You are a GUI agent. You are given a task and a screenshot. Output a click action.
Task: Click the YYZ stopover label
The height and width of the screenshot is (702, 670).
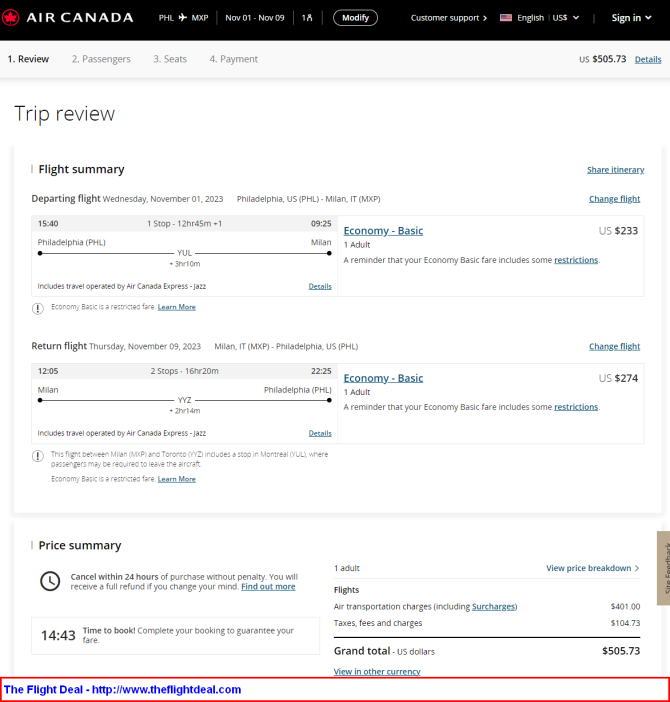click(184, 400)
